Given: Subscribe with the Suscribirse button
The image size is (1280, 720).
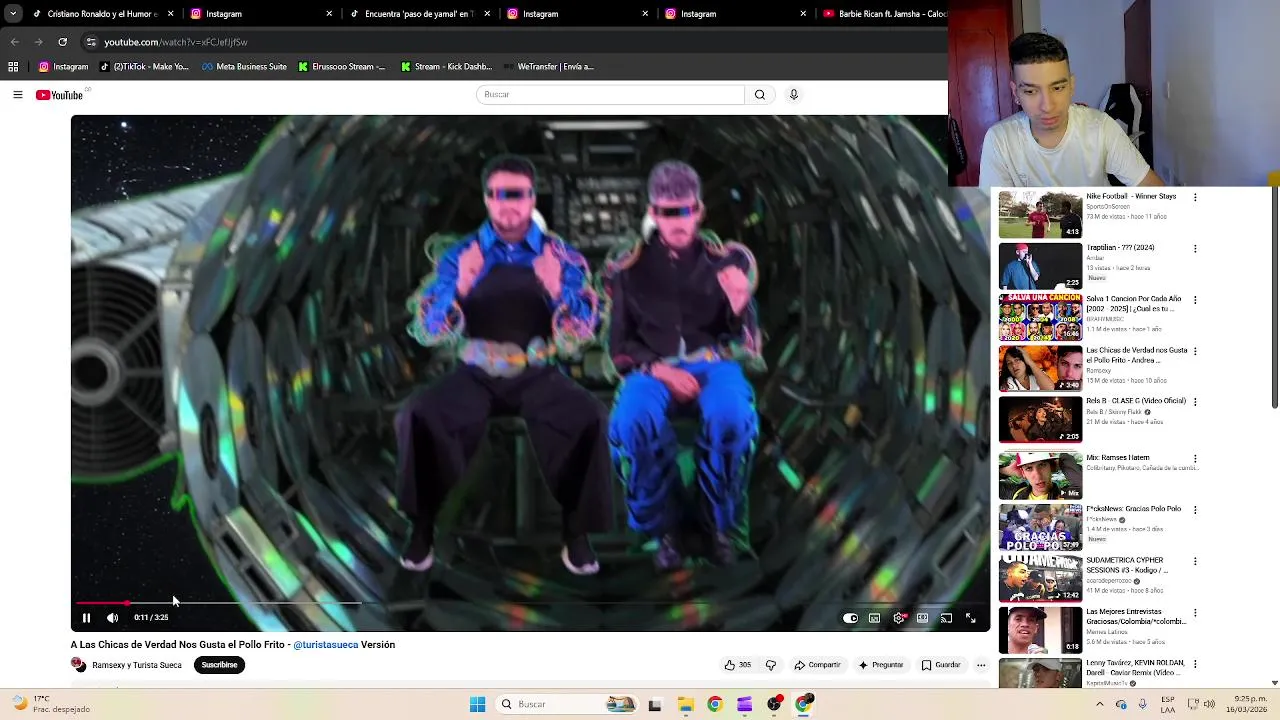Looking at the screenshot, I should 219,665.
